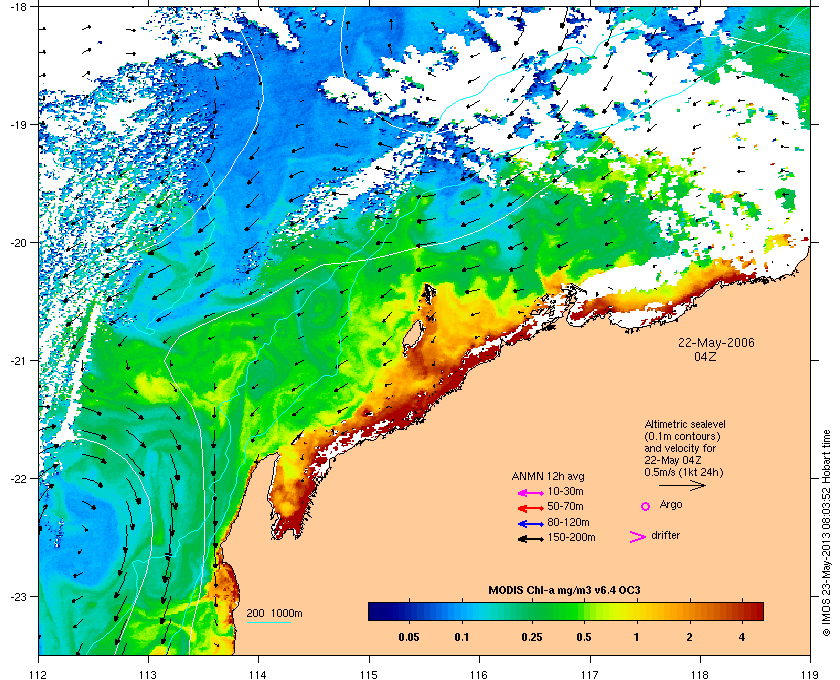Click the '04Z' time label under date
The image size is (840, 680).
(705, 356)
